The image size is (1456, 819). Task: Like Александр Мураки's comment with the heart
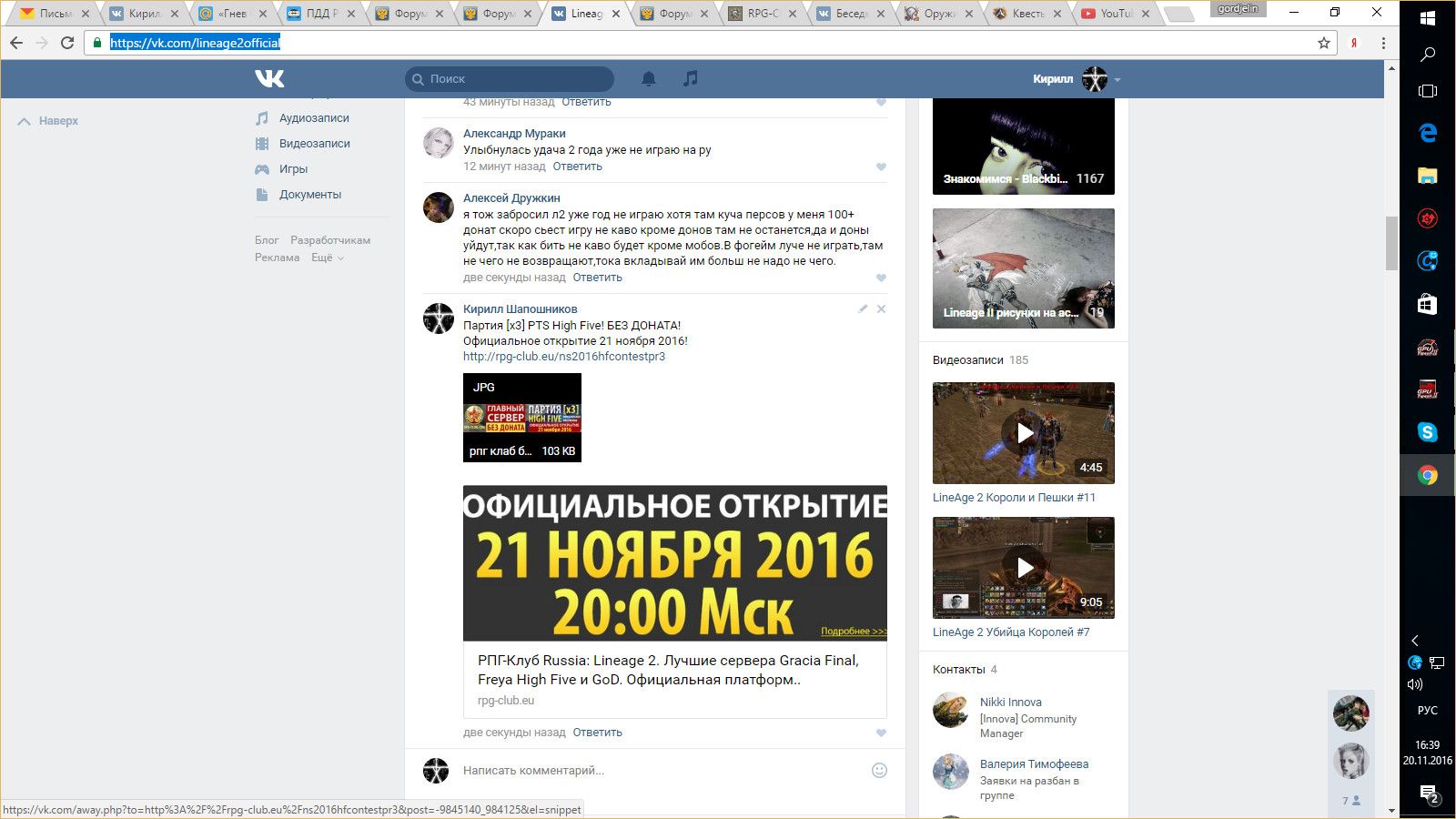tap(881, 167)
